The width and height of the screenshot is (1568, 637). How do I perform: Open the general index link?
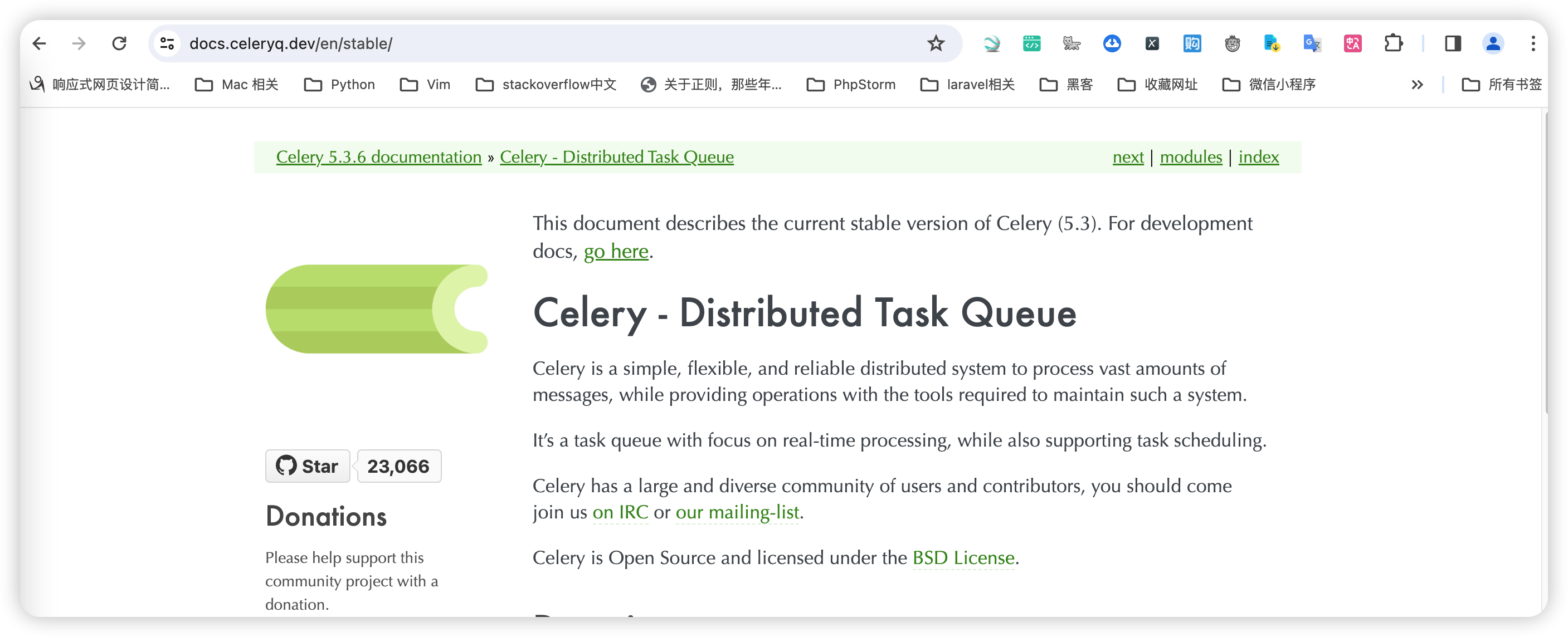[1258, 157]
